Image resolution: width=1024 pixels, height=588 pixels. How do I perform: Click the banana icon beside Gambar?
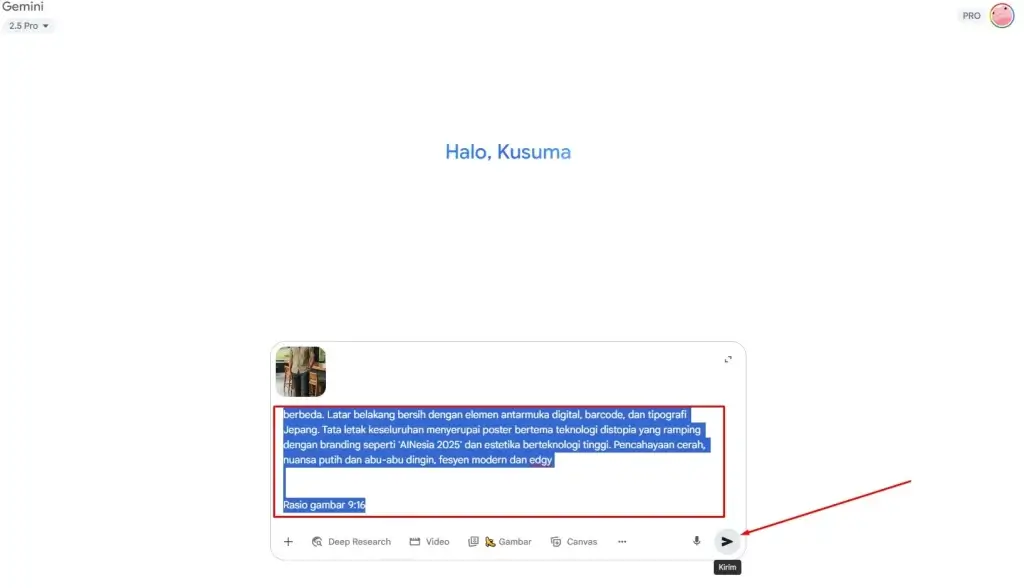(x=490, y=542)
